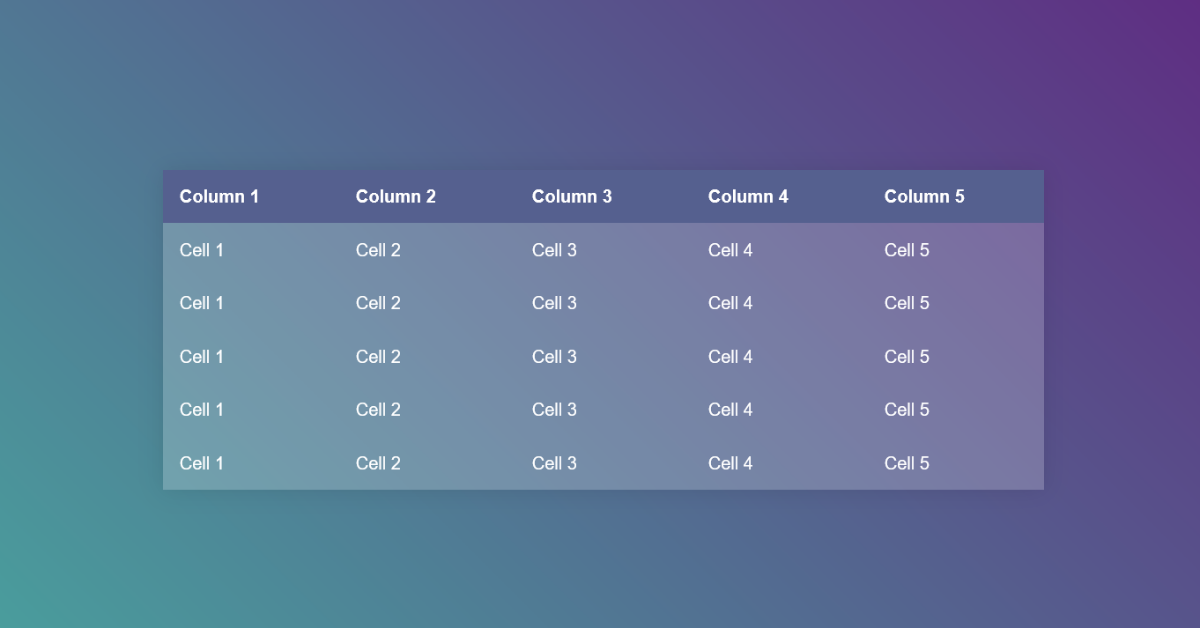The width and height of the screenshot is (1200, 628).
Task: Click Cell 4 in the first row
Action: pos(730,250)
